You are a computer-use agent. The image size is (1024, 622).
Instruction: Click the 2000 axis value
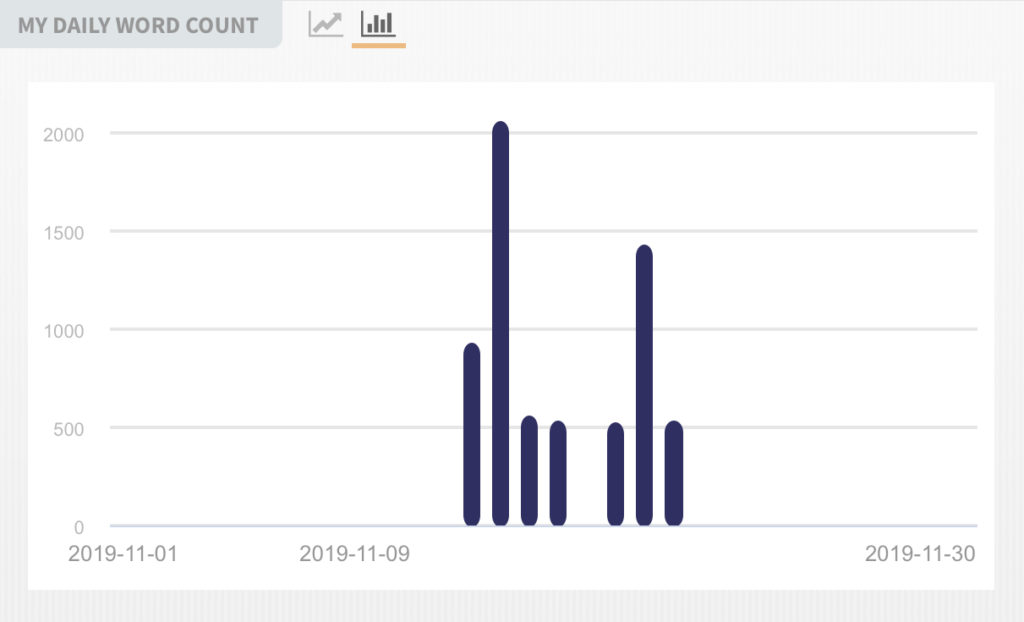pyautogui.click(x=63, y=135)
